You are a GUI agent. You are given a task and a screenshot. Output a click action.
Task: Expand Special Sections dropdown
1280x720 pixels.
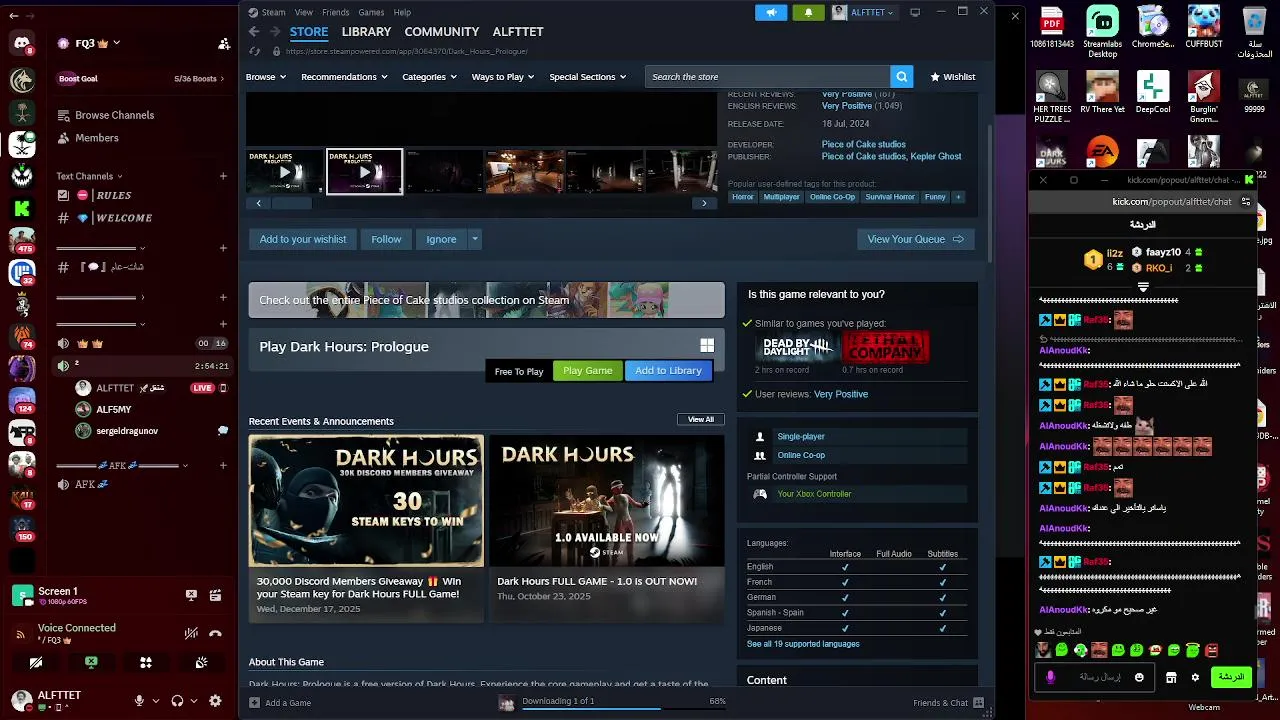pyautogui.click(x=587, y=77)
